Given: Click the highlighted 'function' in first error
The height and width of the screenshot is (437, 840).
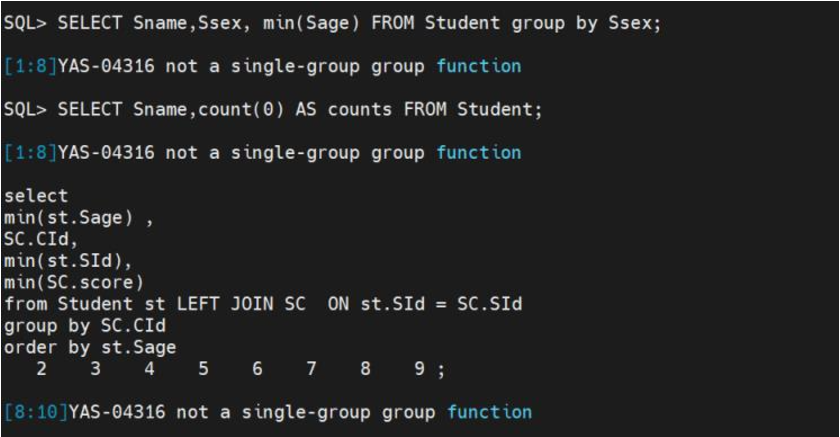Looking at the screenshot, I should (478, 66).
